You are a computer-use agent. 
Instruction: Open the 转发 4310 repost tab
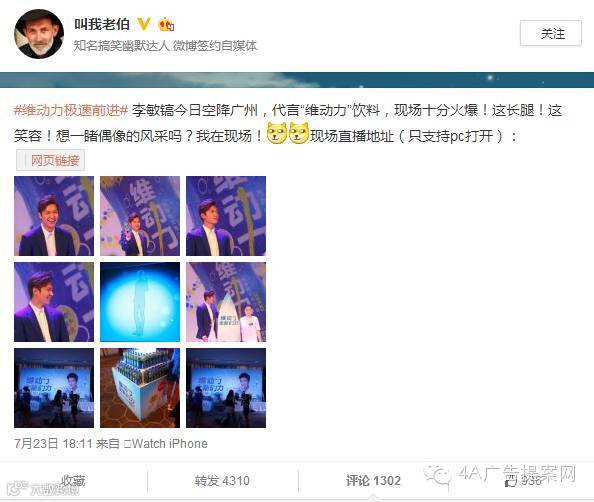(222, 480)
